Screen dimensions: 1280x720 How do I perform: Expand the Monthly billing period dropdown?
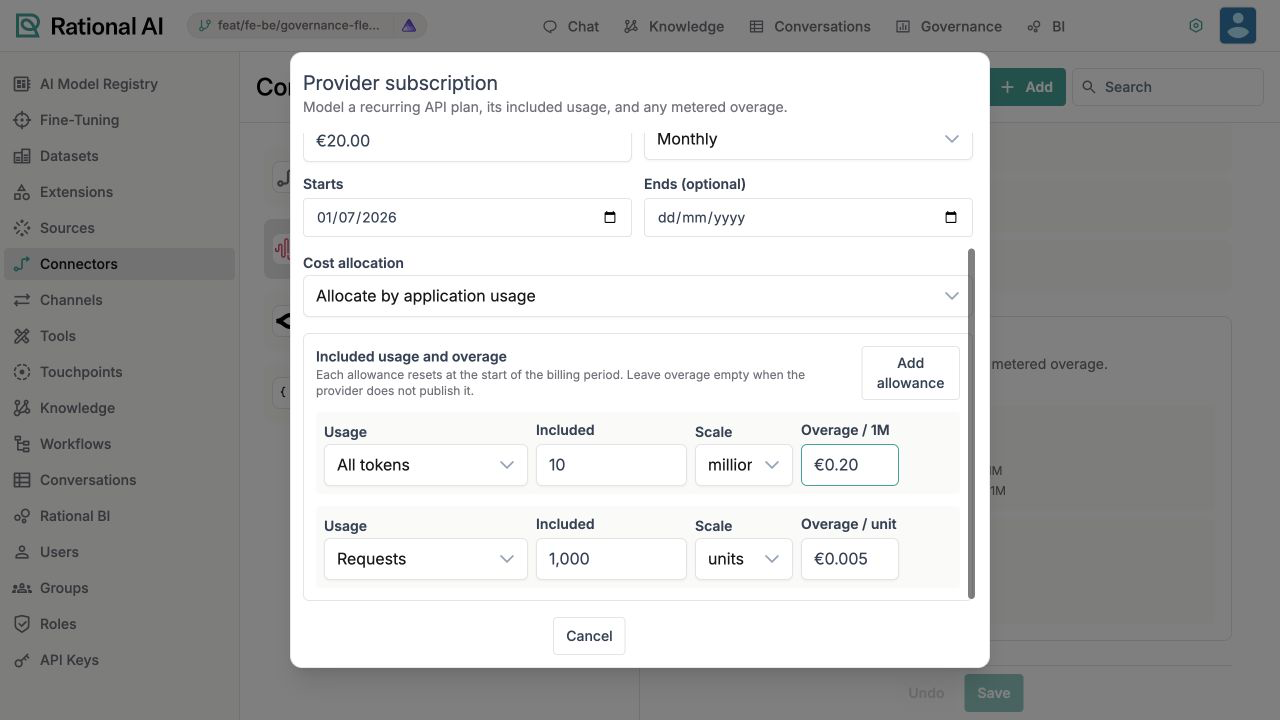pos(808,139)
